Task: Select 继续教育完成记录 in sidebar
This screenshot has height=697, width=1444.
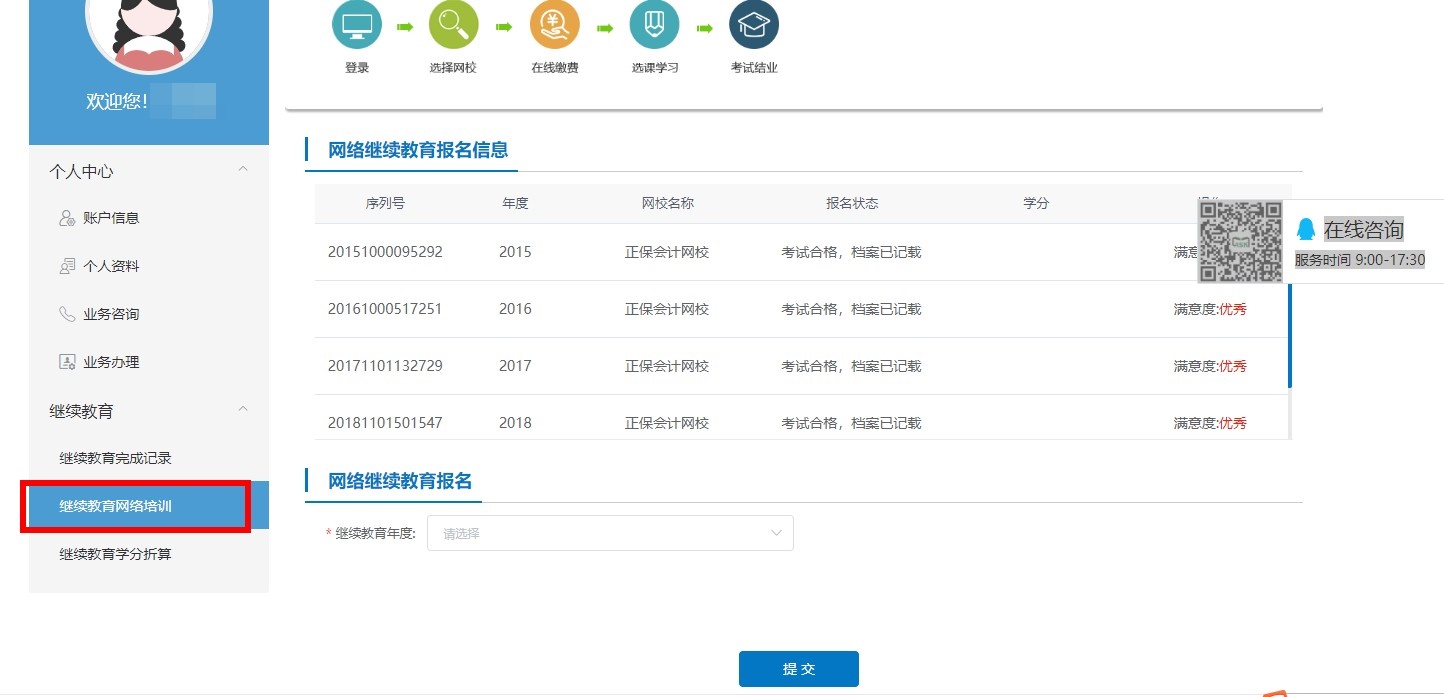Action: click(x=115, y=458)
